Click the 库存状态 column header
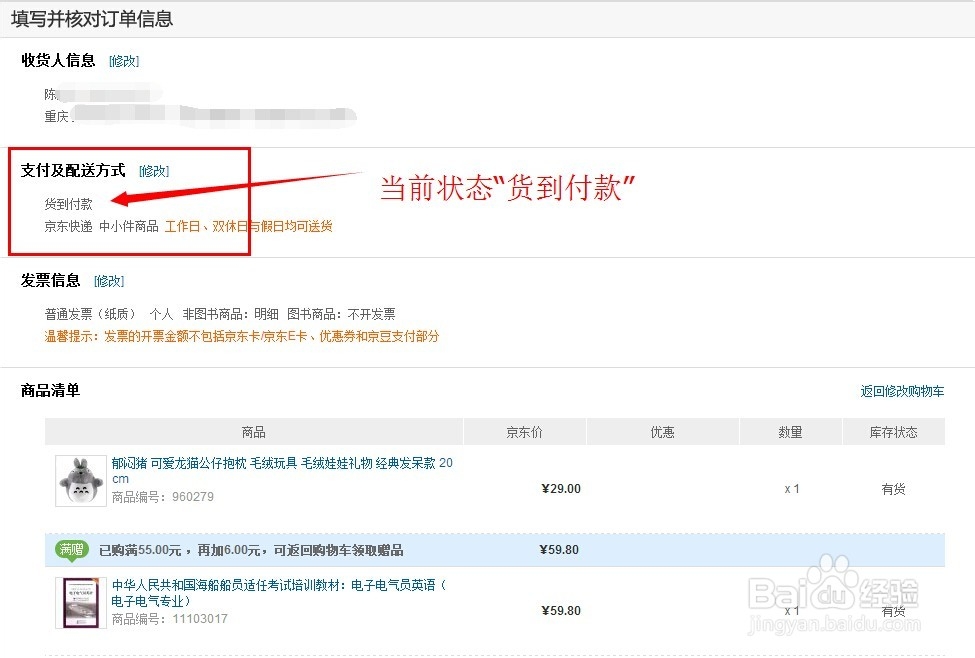 coord(894,432)
